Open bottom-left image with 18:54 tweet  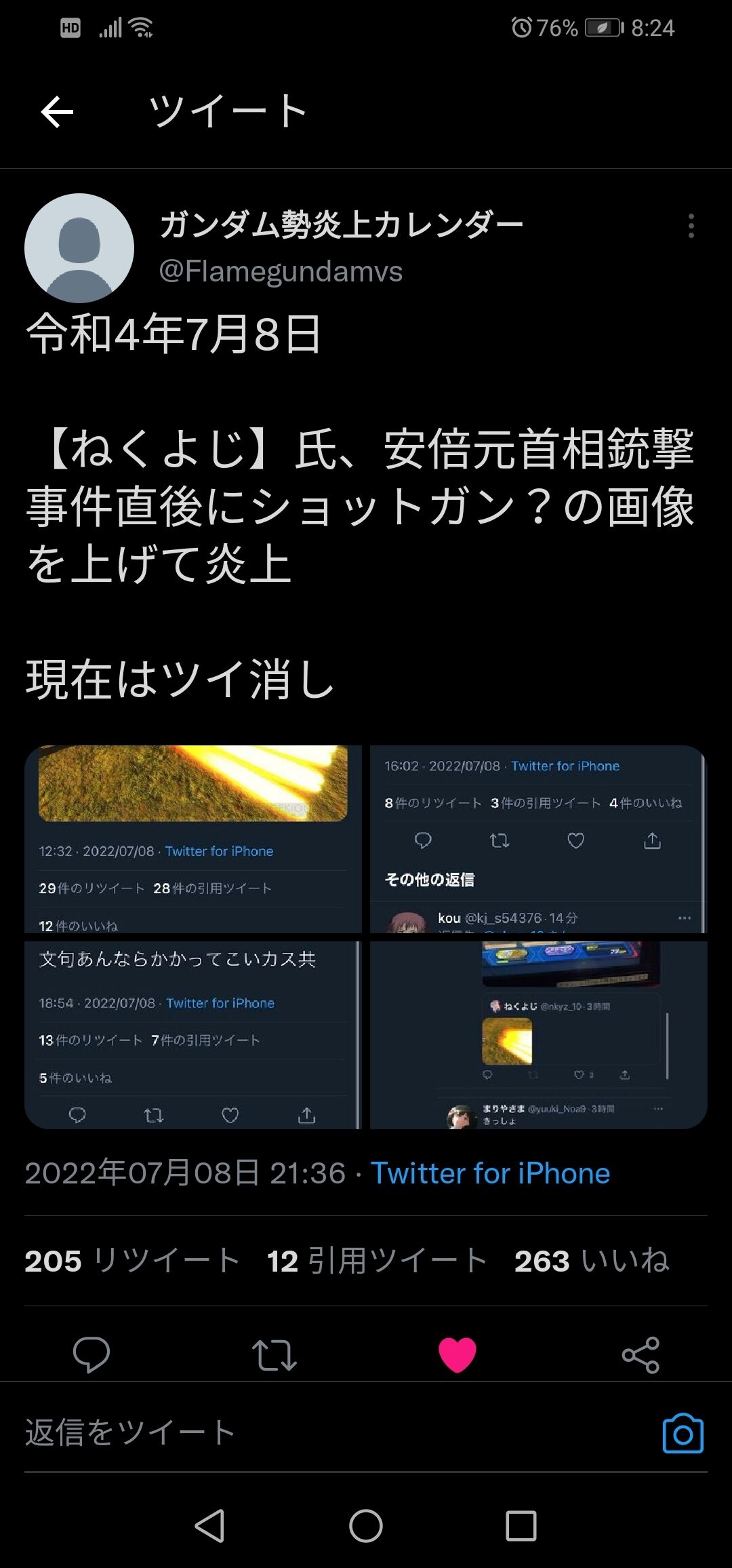193,1035
